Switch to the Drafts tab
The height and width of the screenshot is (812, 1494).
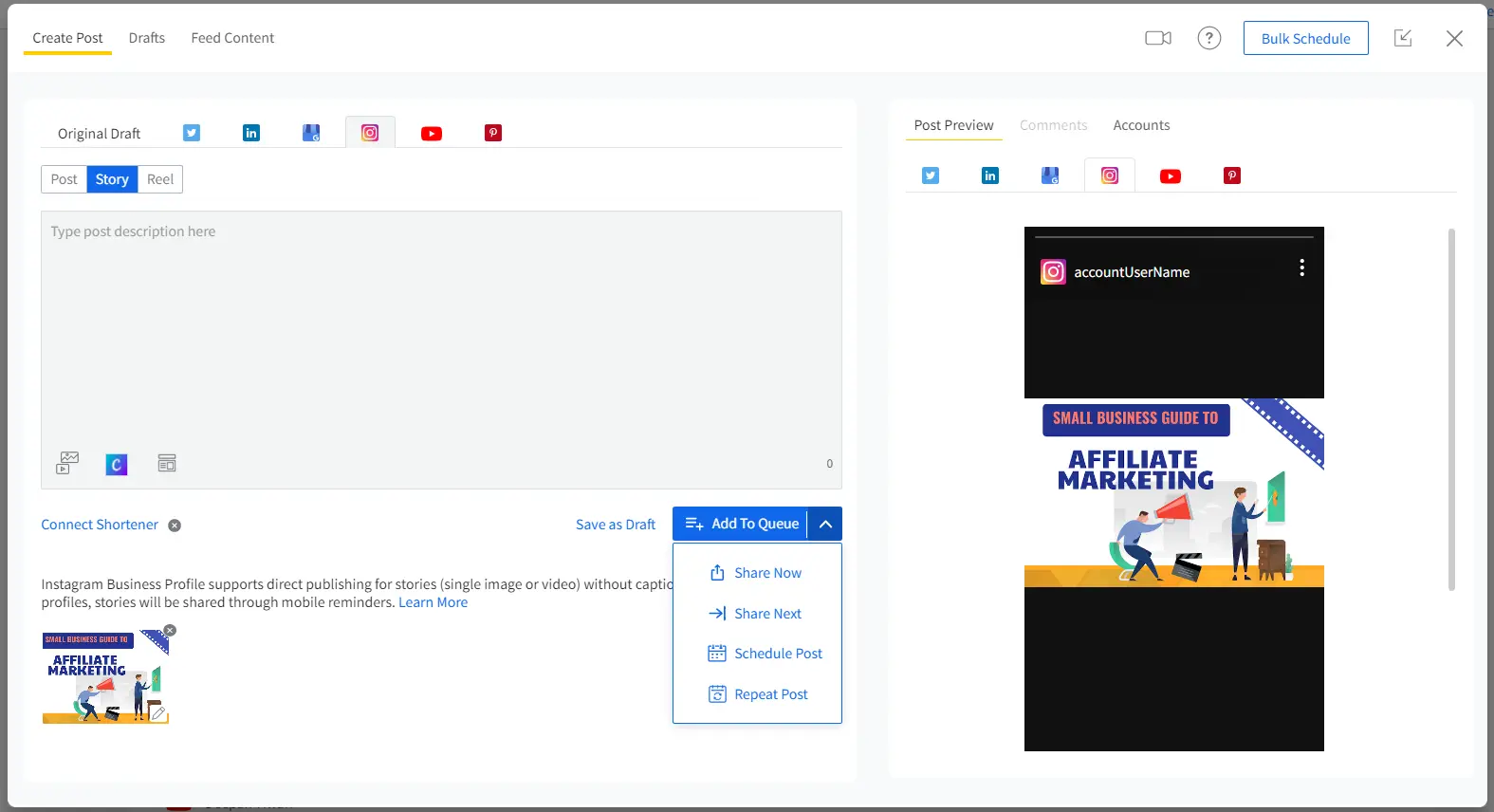click(x=147, y=38)
